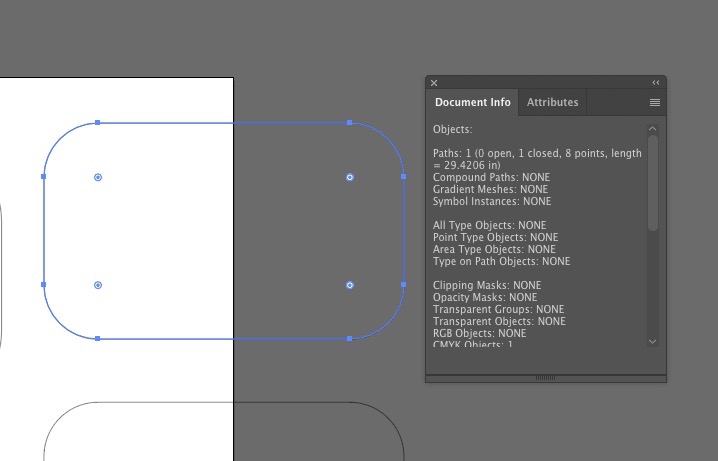Collapse the panel with double-arrow icon
The height and width of the screenshot is (461, 718).
click(x=656, y=83)
